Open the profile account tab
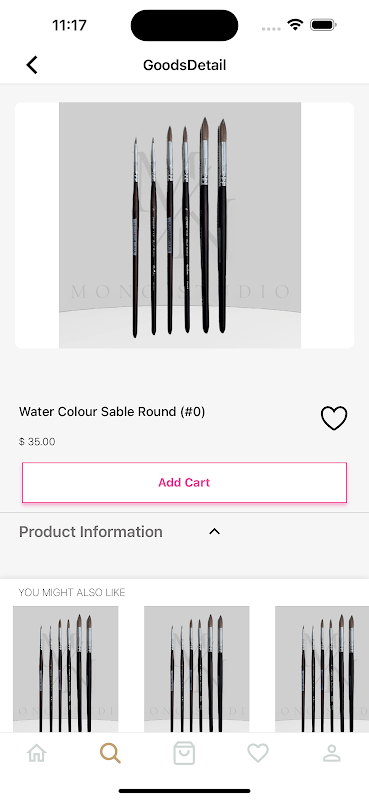369x800 pixels. [x=332, y=753]
